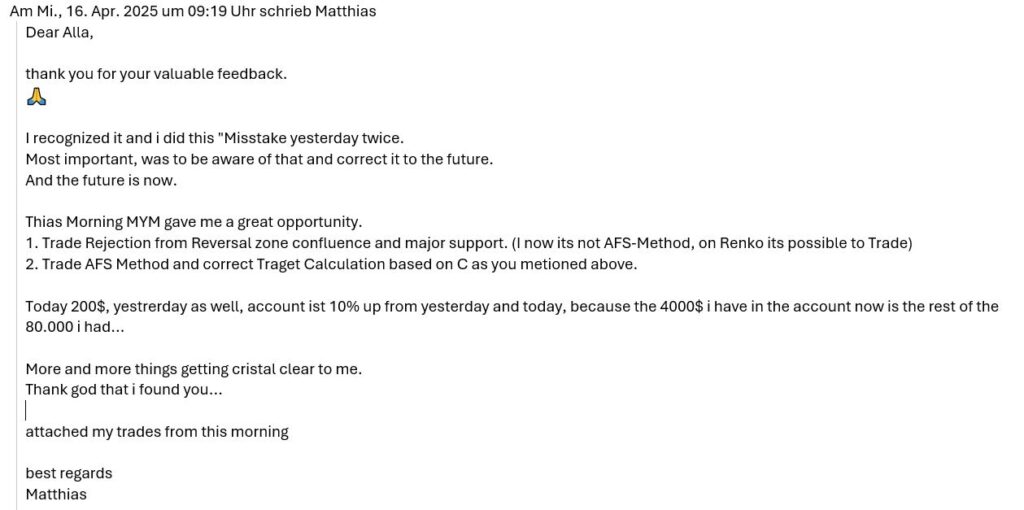Click the word 'Misstake' in the message
This screenshot has height=510, width=1024.
pyautogui.click(x=257, y=138)
